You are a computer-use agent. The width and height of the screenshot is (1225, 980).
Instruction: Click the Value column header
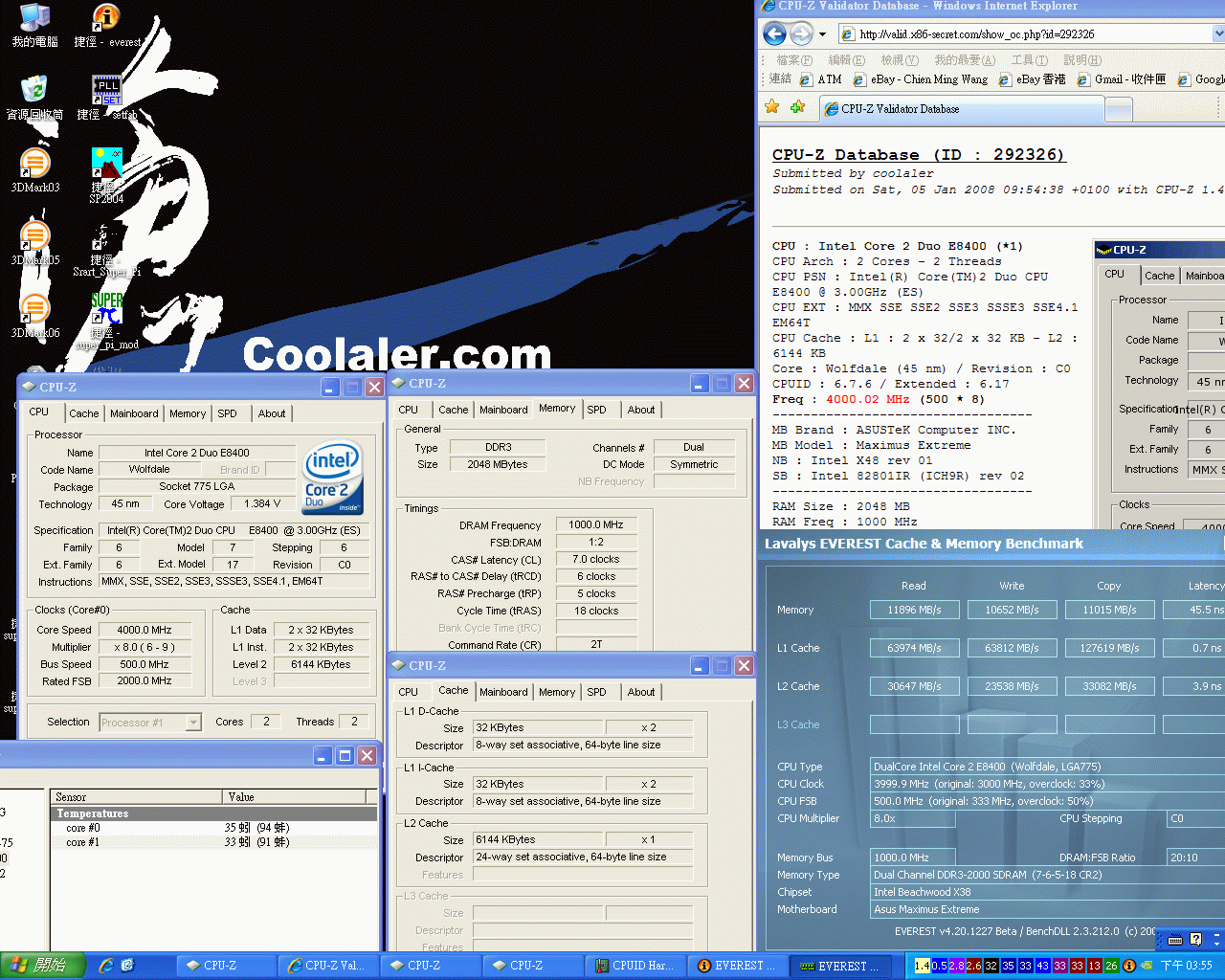click(295, 796)
